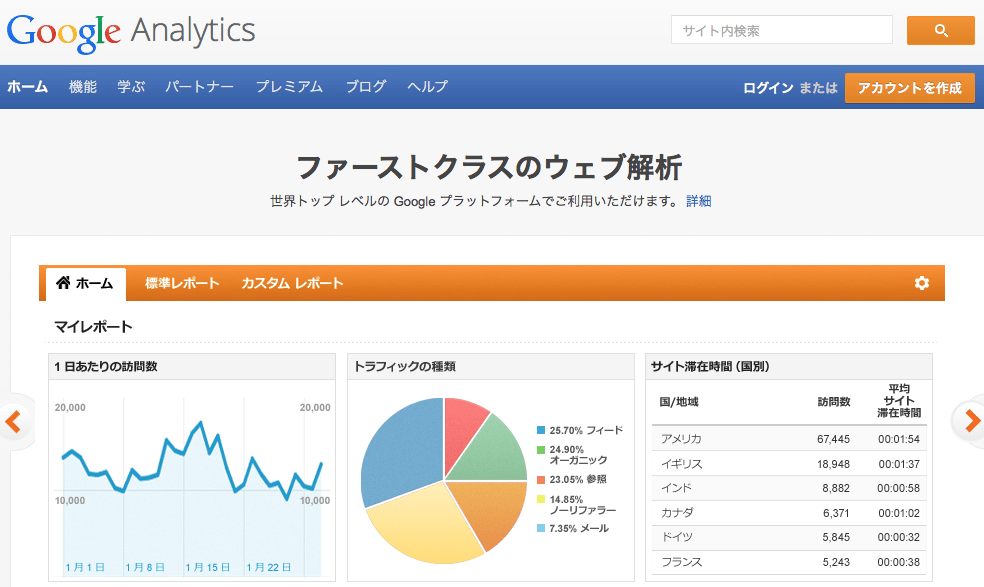The width and height of the screenshot is (984, 587).
Task: Open the ブログ menu item
Action: [365, 87]
